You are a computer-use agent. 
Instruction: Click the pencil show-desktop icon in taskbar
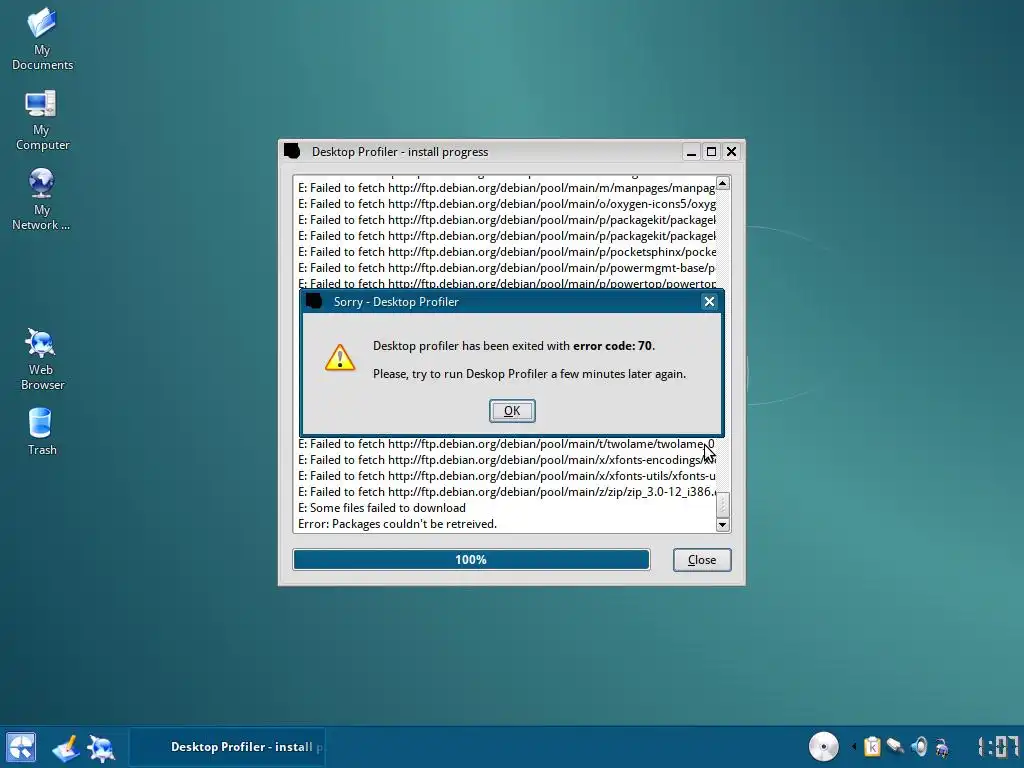click(66, 748)
